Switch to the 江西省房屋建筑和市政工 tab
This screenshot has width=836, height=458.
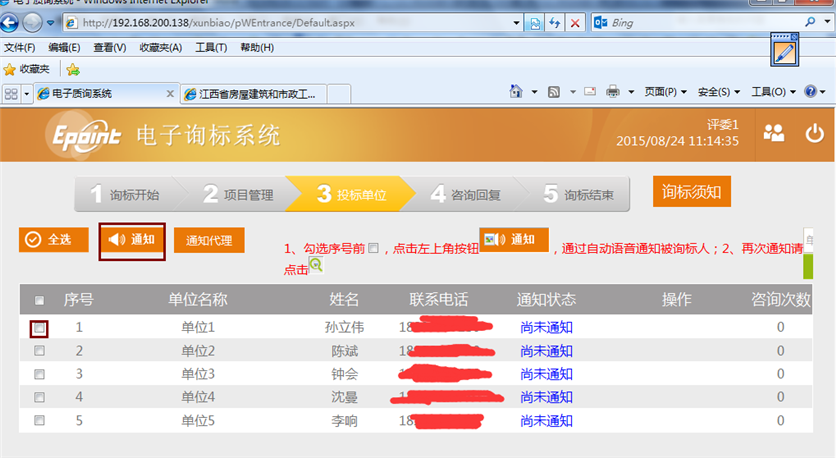click(253, 94)
